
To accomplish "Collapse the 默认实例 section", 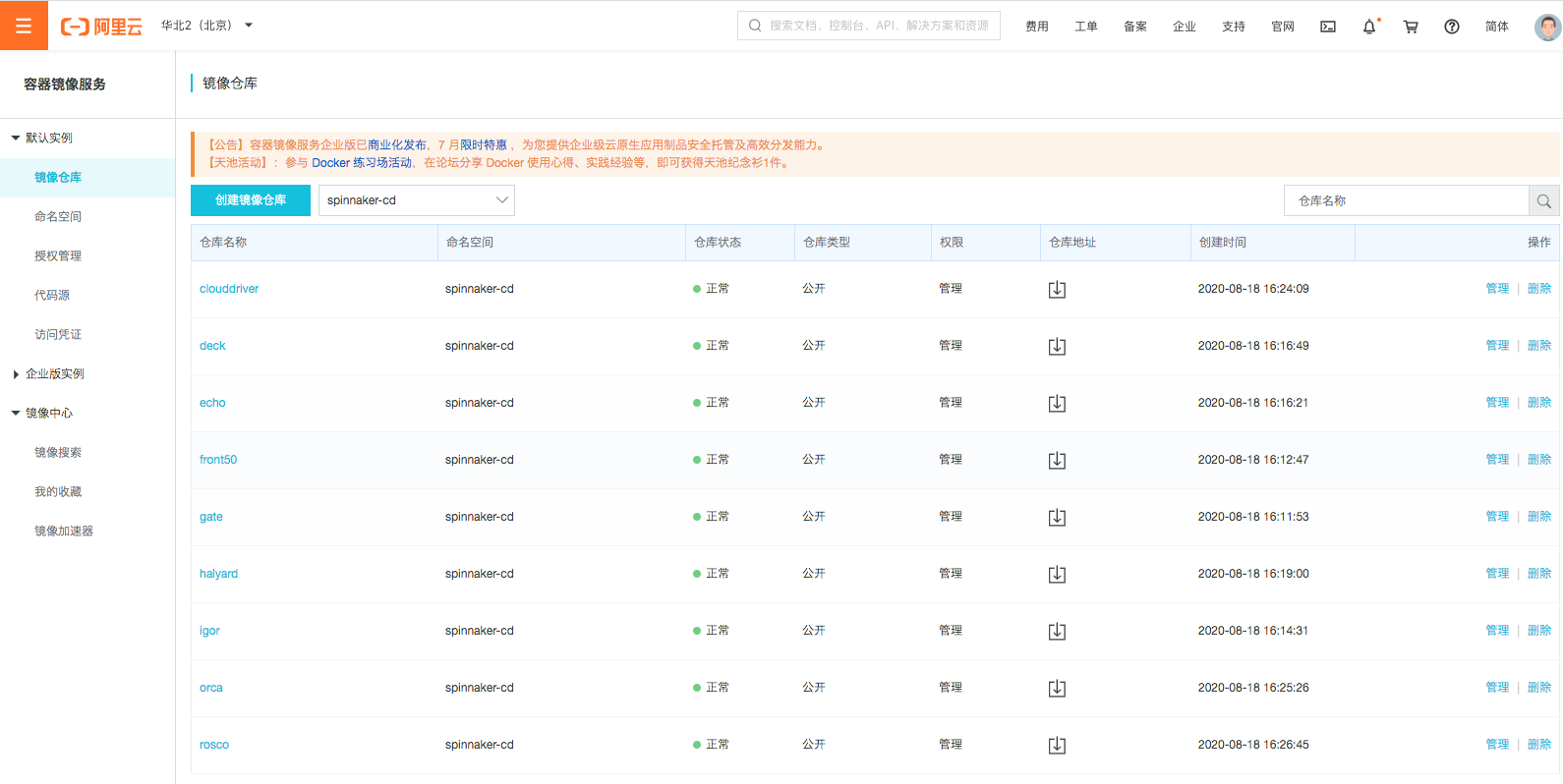I will click(42, 138).
